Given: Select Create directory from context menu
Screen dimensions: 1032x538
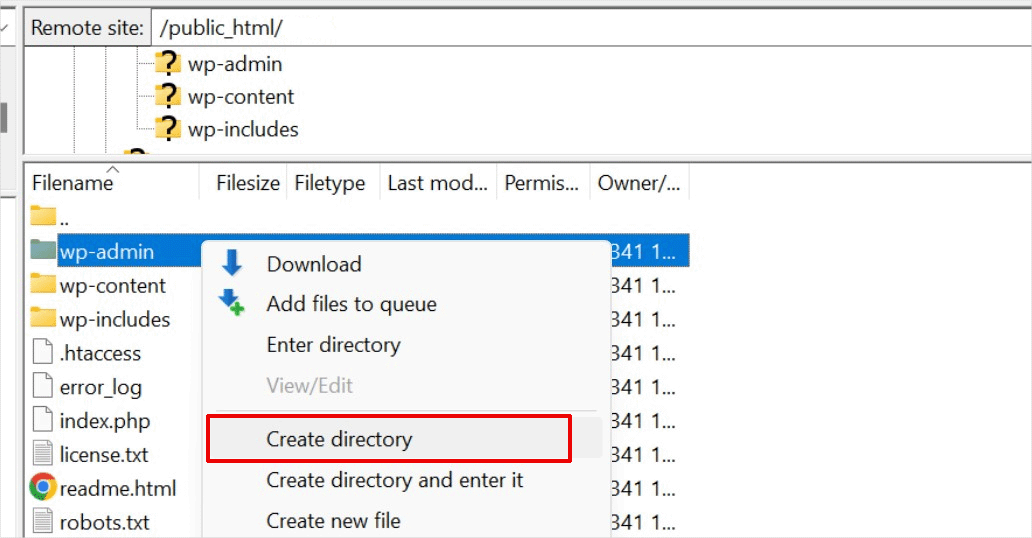Looking at the screenshot, I should 339,439.
